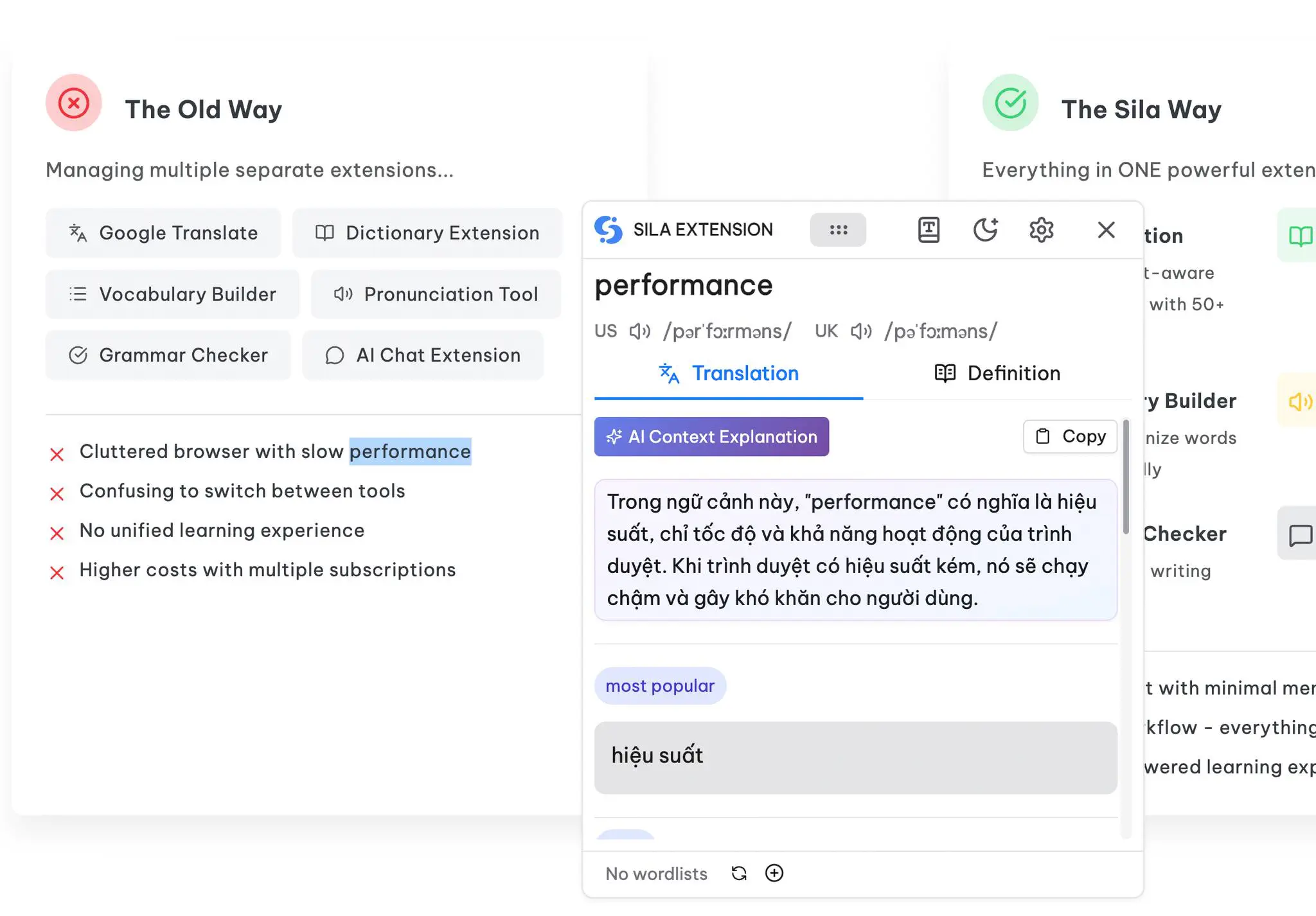This screenshot has height=916, width=1316.
Task: Open the dictionary icon in Sila header
Action: tap(930, 229)
